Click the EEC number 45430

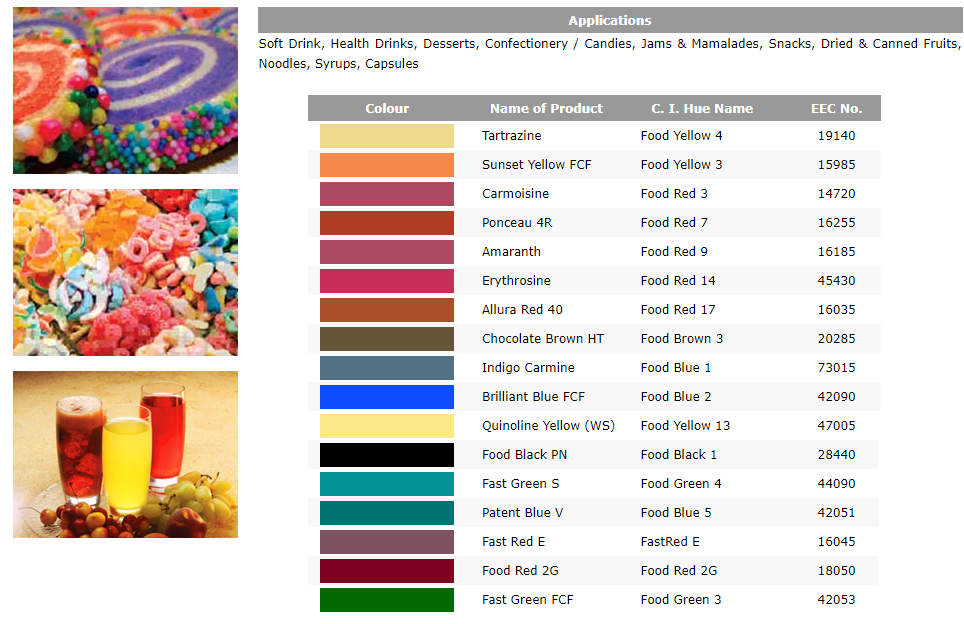tap(836, 280)
